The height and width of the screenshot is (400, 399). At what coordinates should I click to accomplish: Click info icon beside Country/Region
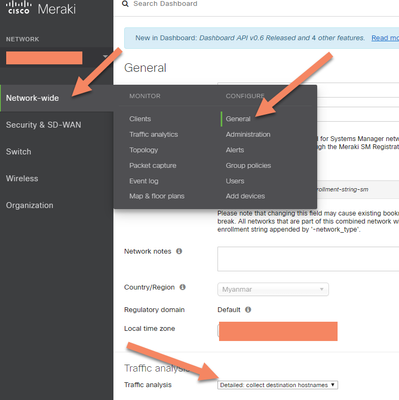182,287
